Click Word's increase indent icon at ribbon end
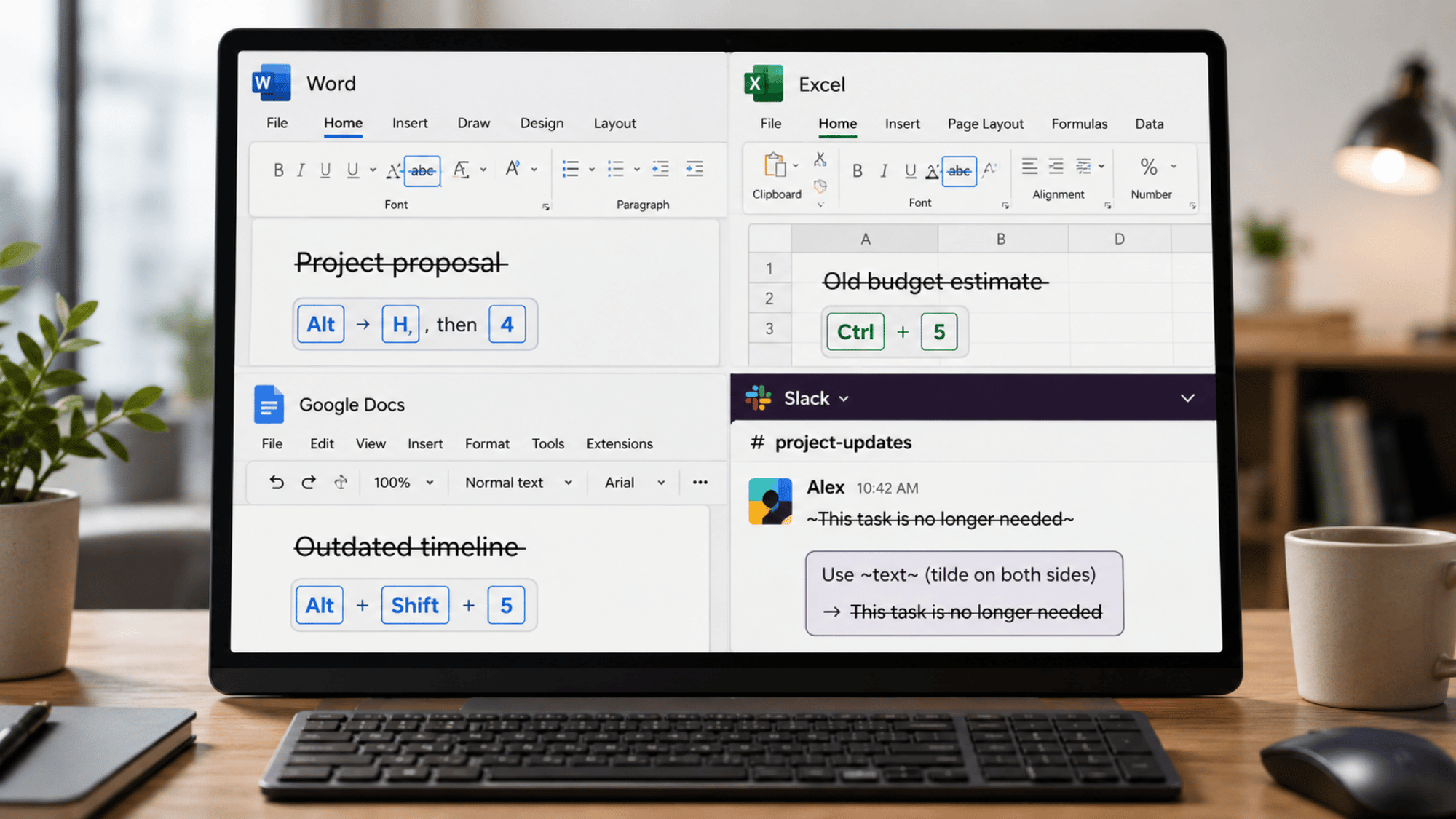 click(x=695, y=169)
